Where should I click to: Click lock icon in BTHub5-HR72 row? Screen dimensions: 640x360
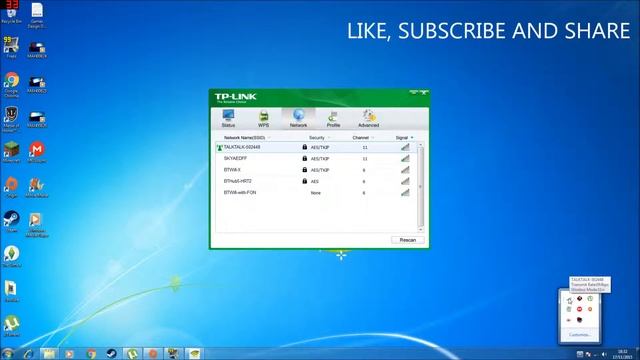point(304,181)
